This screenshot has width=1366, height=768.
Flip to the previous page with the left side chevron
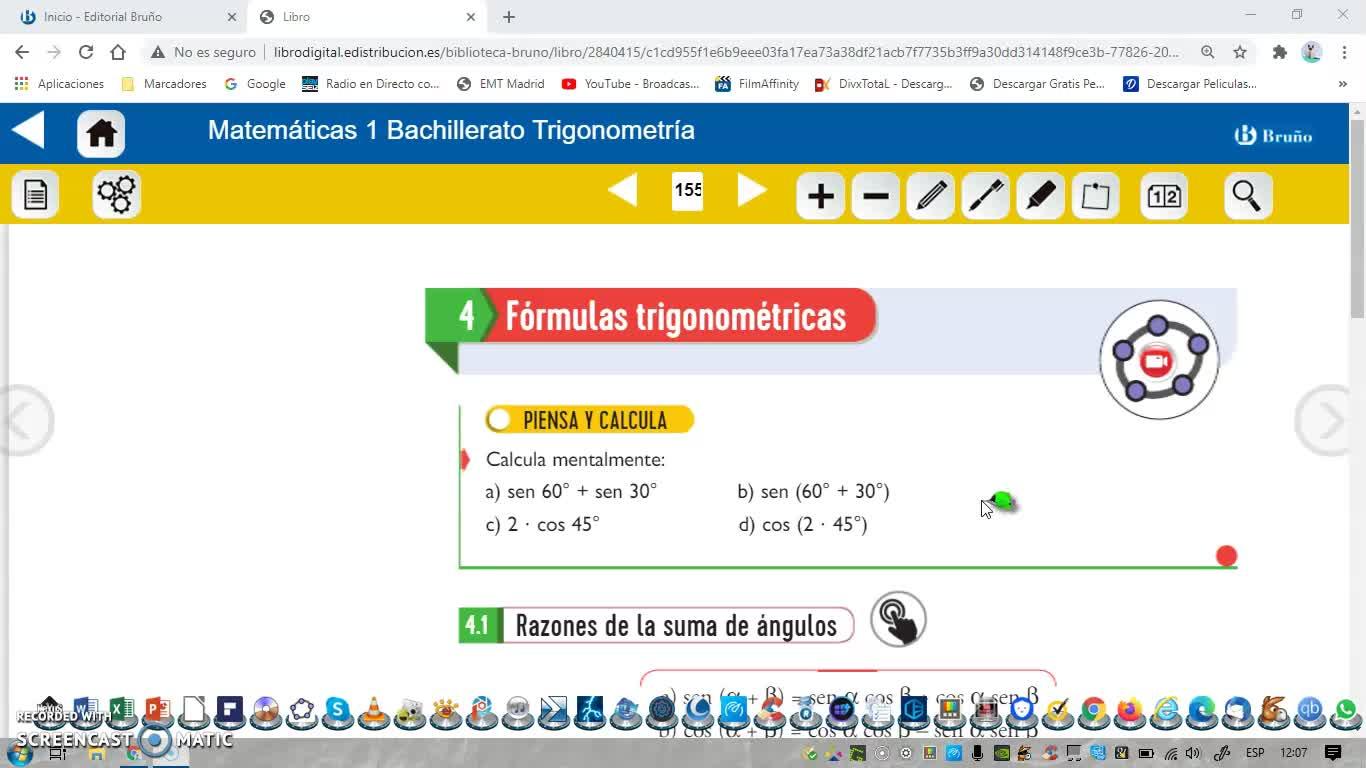24,421
